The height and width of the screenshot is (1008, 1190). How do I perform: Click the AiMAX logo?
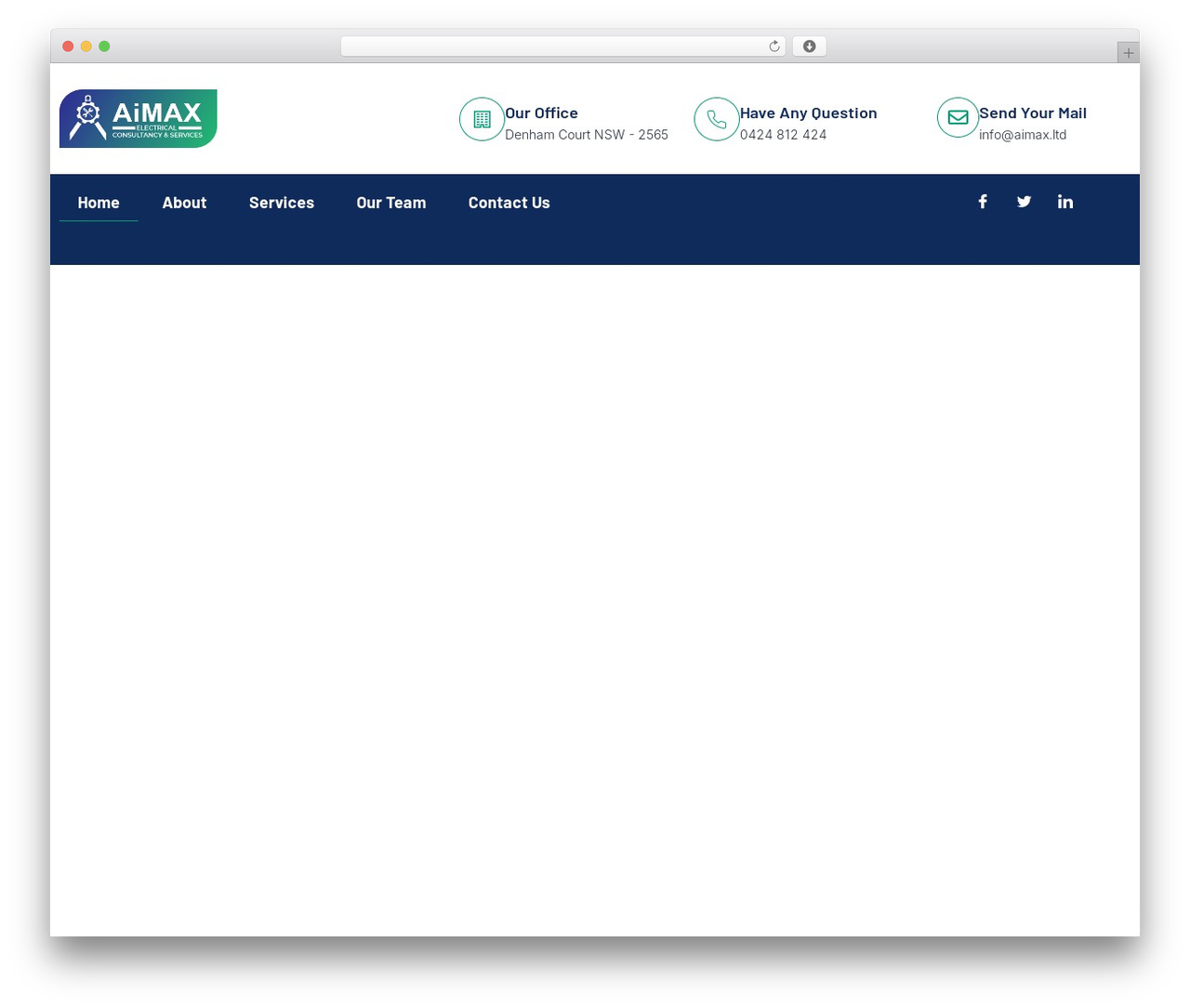click(139, 119)
